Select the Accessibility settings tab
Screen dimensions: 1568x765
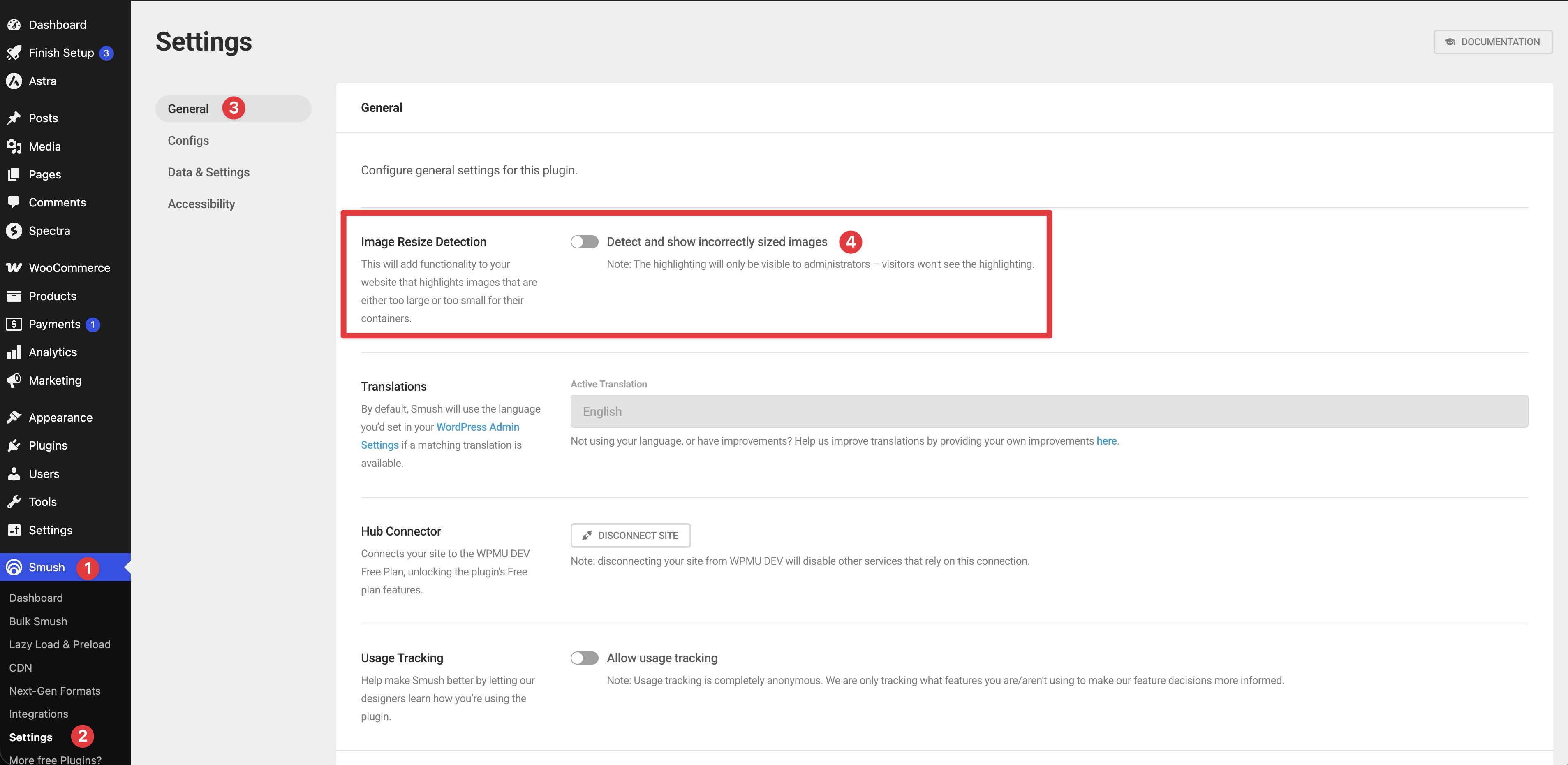(201, 204)
